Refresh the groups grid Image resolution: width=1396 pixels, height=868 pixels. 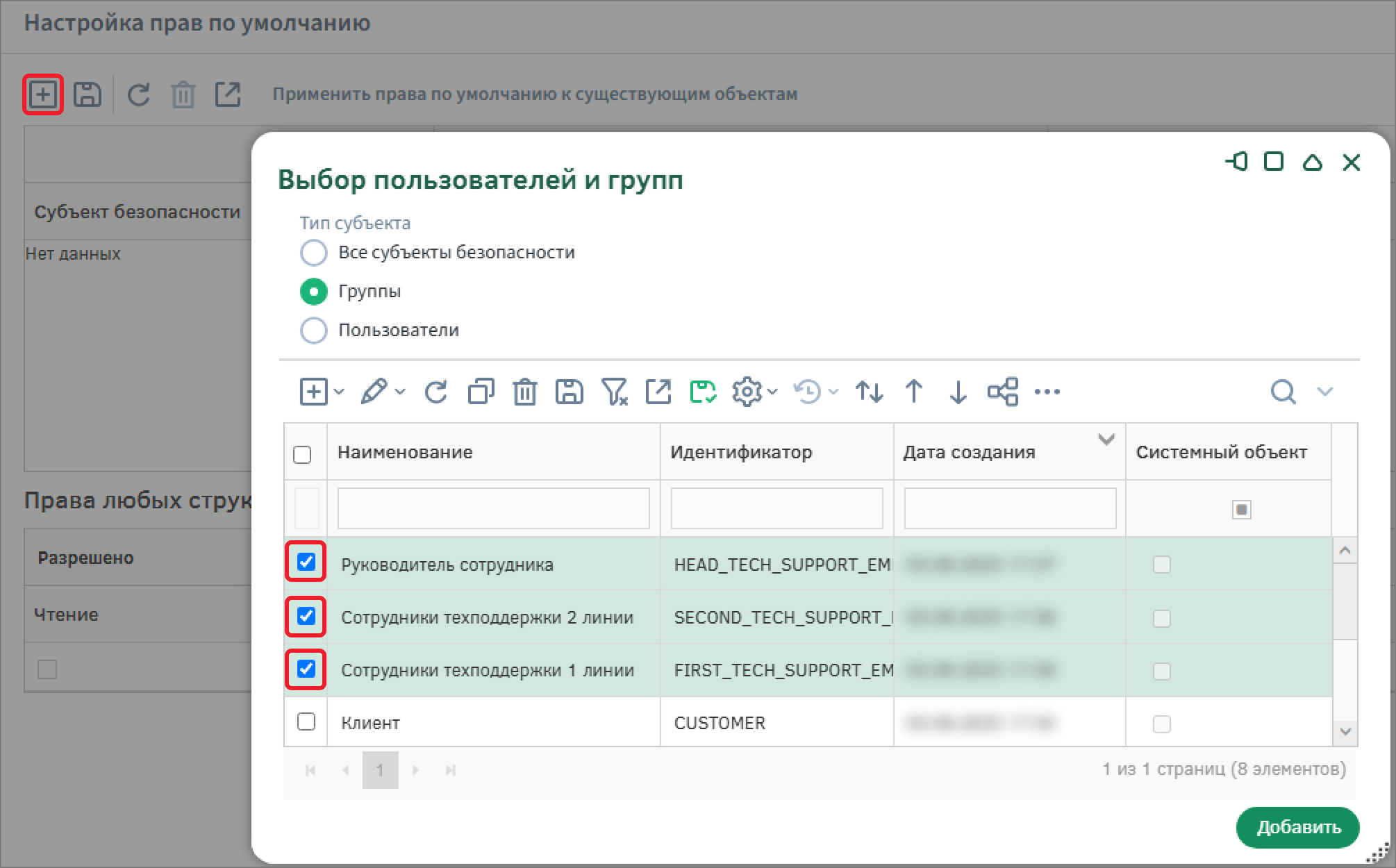point(436,392)
